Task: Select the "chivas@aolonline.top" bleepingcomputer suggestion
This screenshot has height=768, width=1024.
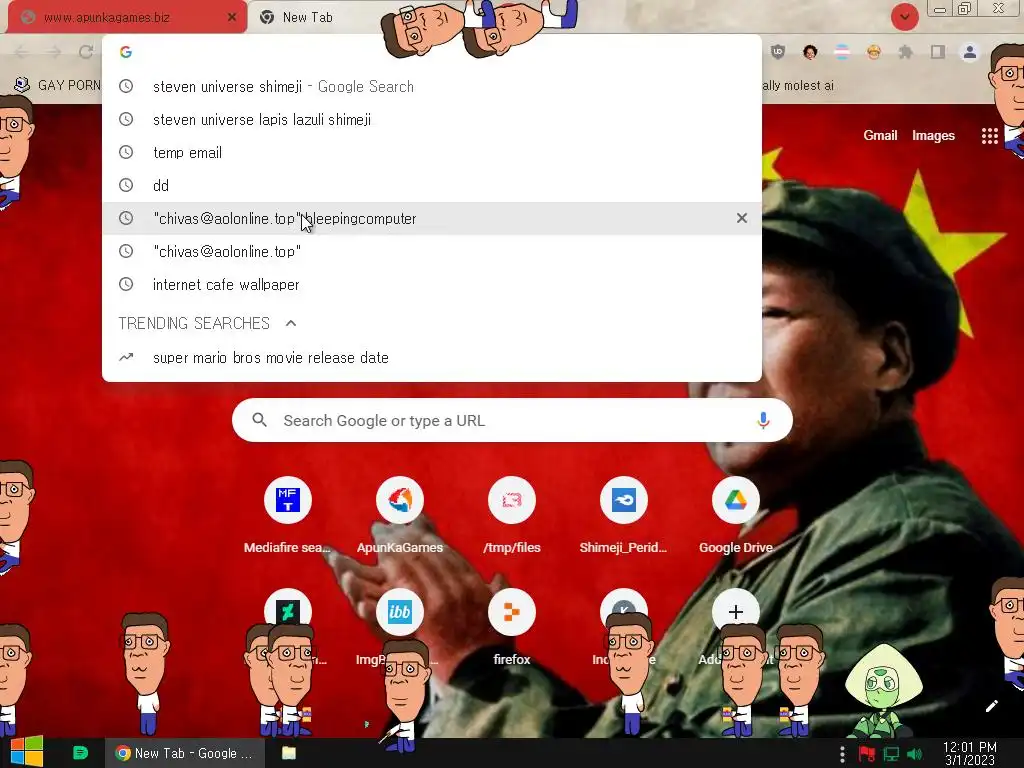Action: 432,218
